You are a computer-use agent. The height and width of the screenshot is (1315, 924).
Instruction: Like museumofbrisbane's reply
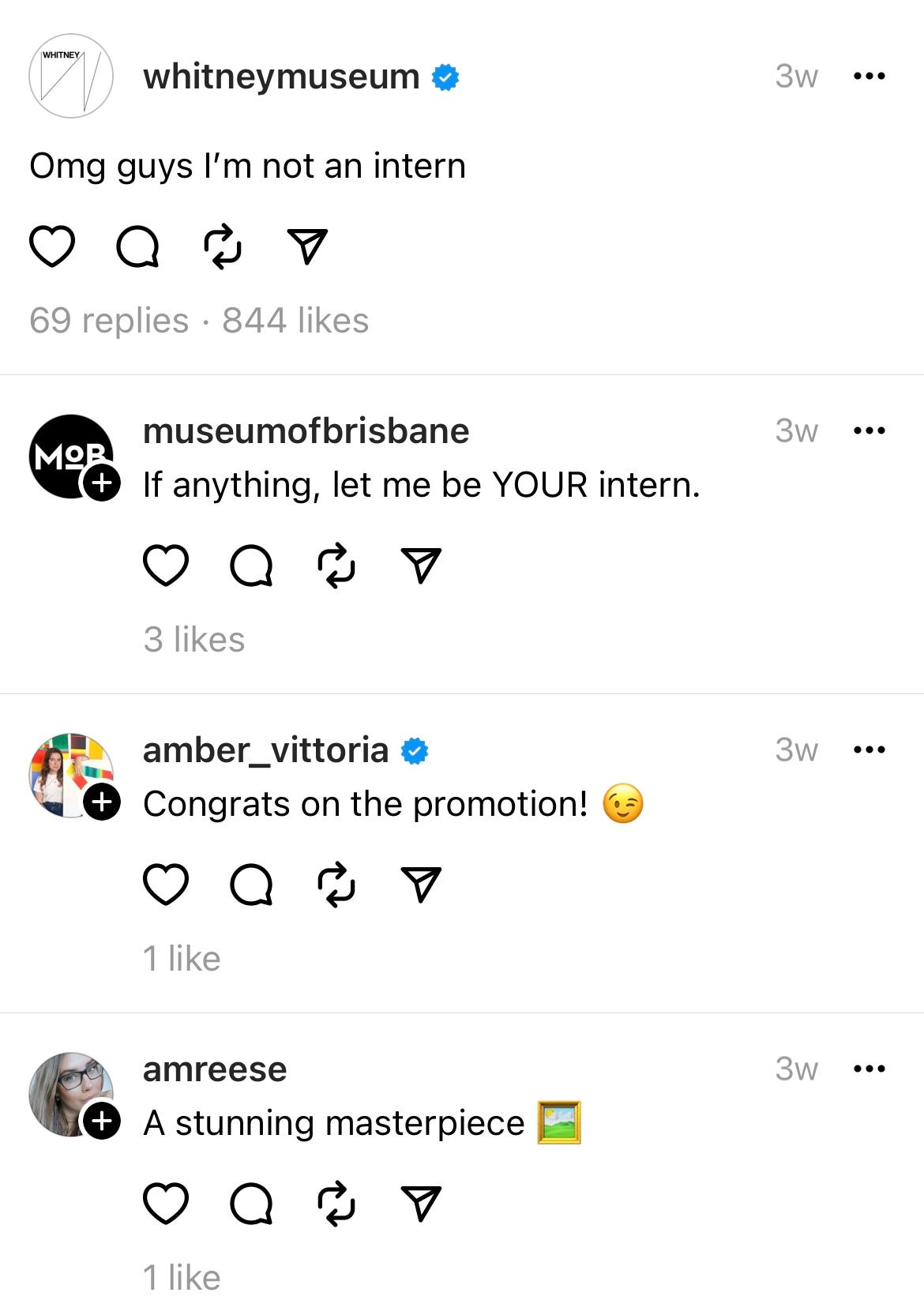click(x=165, y=565)
